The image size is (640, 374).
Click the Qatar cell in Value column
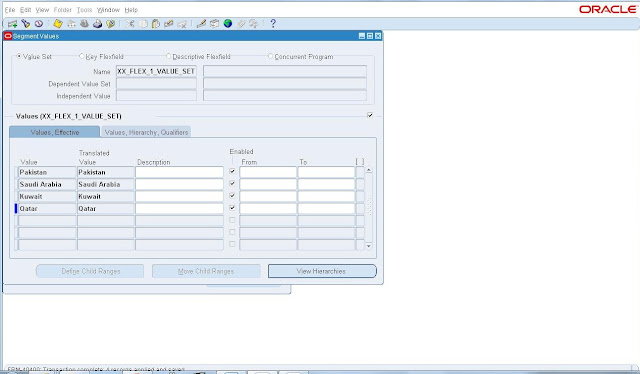click(47, 209)
